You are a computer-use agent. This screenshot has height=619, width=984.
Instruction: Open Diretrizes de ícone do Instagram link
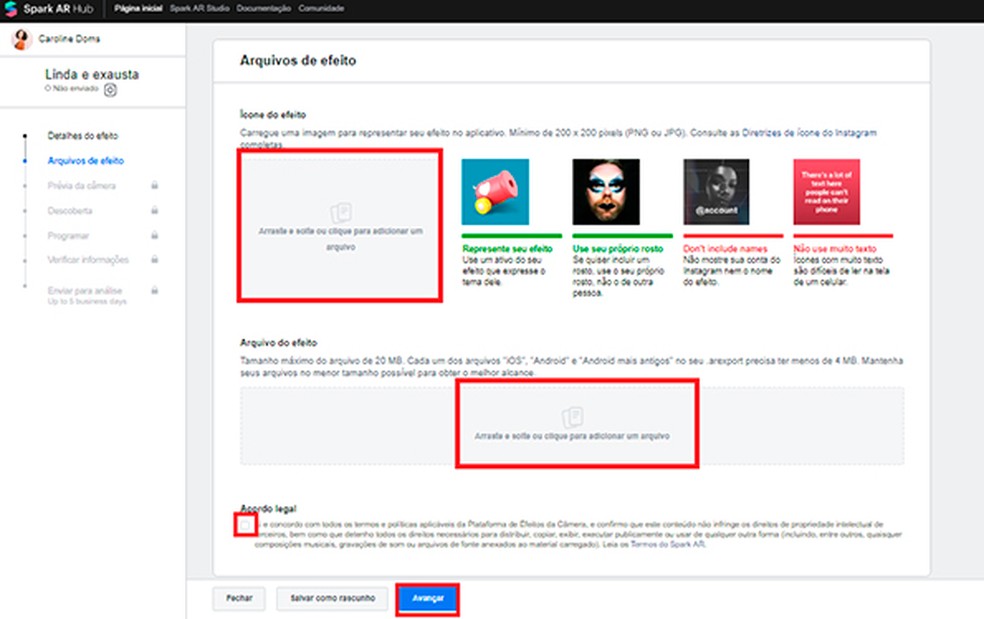tap(809, 133)
